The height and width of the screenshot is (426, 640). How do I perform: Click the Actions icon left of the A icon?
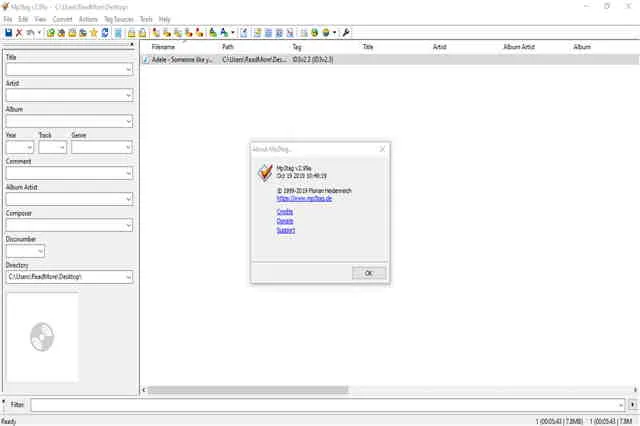coord(213,33)
